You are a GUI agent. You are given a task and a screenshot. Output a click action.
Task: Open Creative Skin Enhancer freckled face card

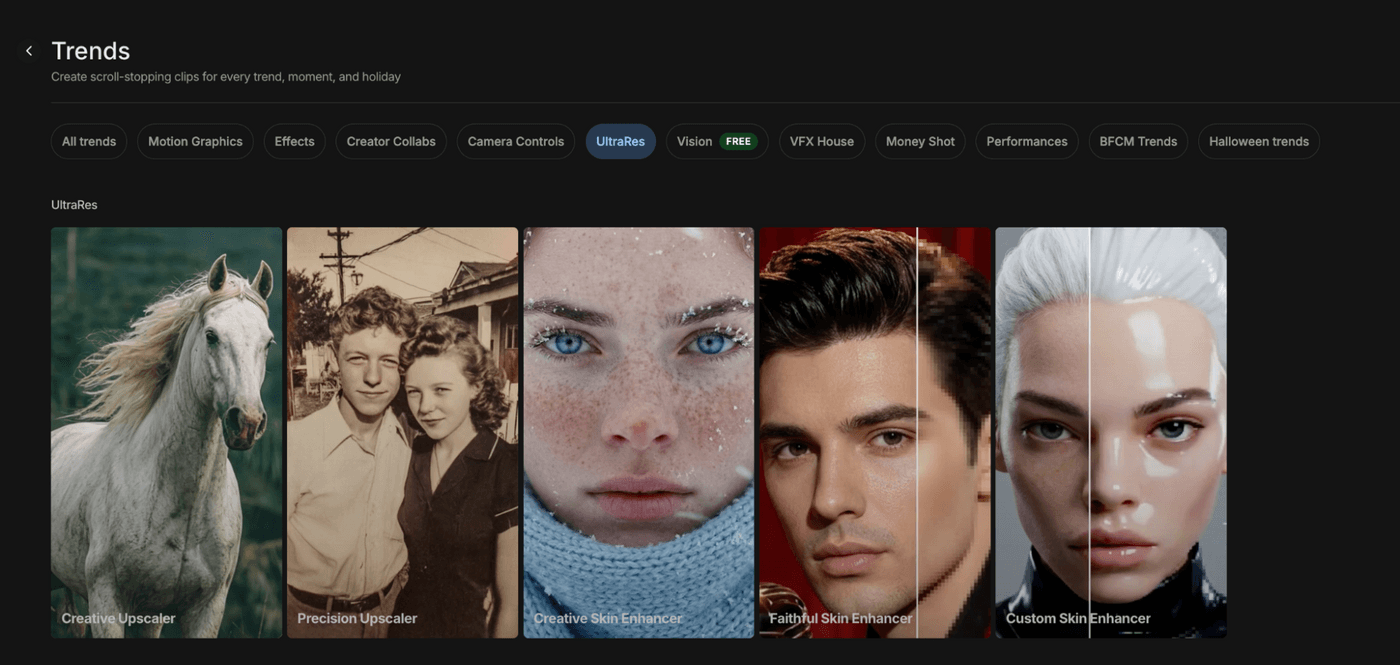pyautogui.click(x=638, y=432)
